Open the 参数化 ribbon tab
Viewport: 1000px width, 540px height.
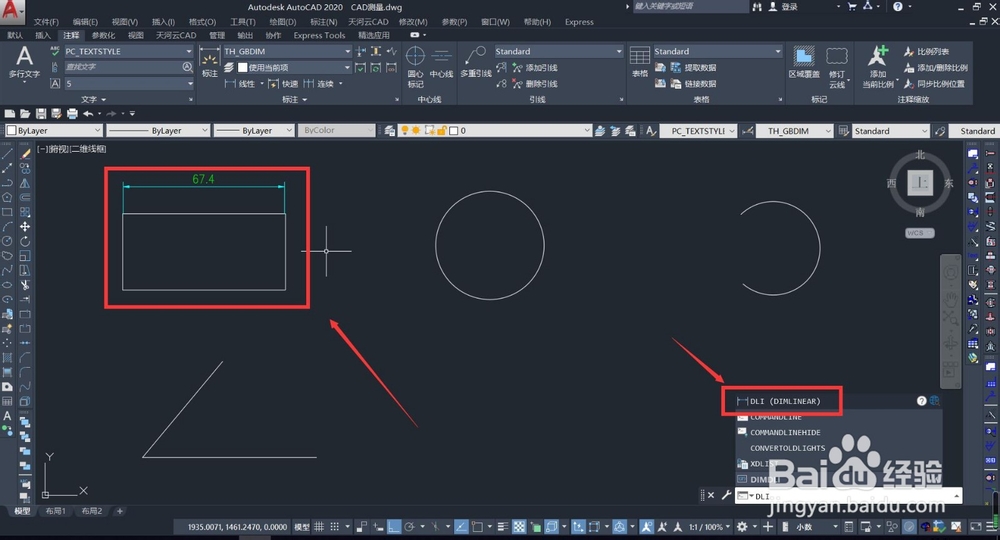pos(103,35)
